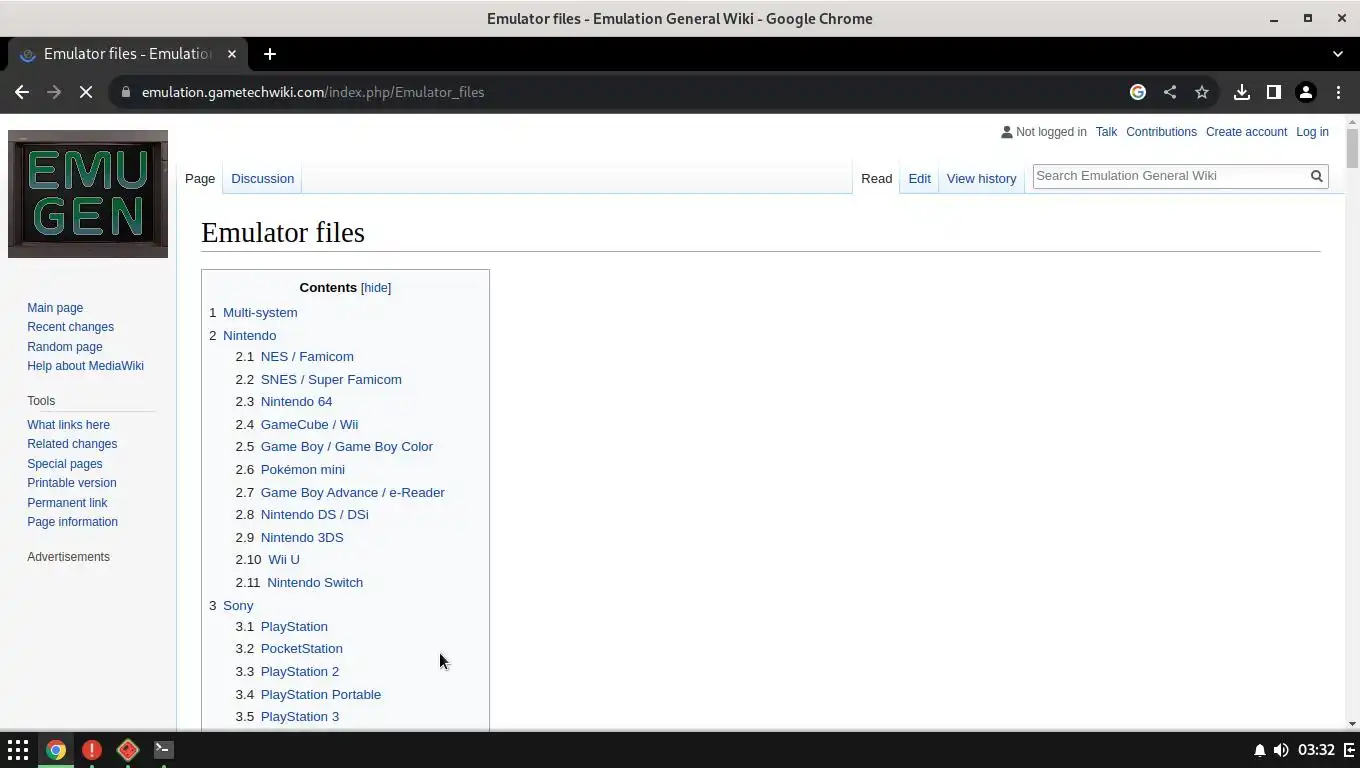
Task: Click the logout icon in tray
Action: pyautogui.click(x=1349, y=750)
